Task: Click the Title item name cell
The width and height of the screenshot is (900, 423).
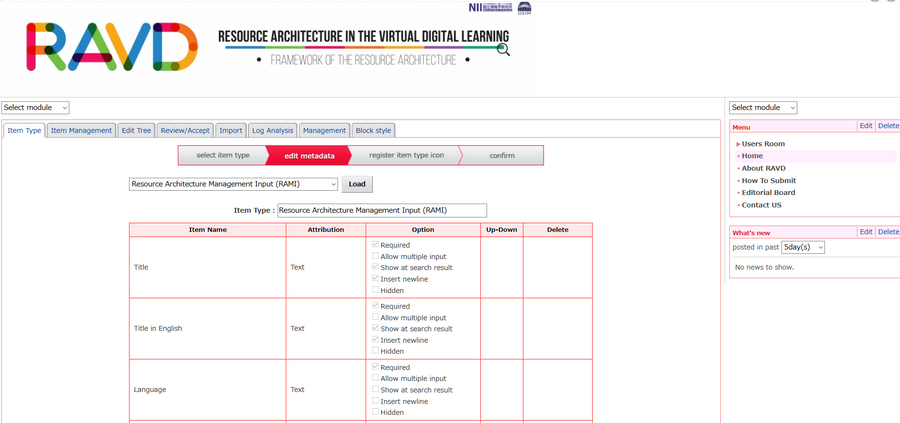Action: [x=208, y=267]
